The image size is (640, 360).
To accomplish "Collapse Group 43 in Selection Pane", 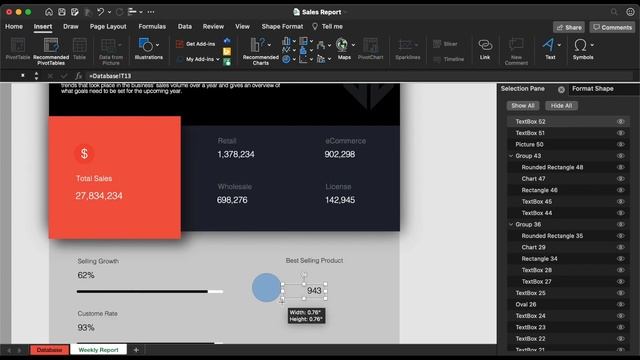I will pos(511,156).
